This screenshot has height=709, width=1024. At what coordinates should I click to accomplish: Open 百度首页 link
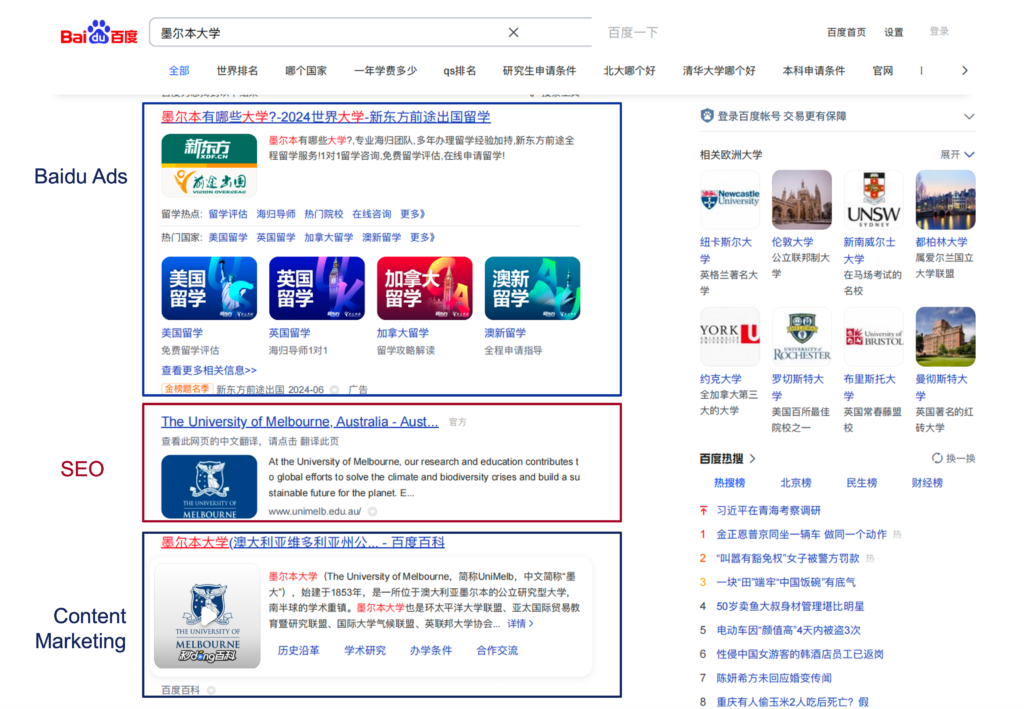pyautogui.click(x=846, y=32)
